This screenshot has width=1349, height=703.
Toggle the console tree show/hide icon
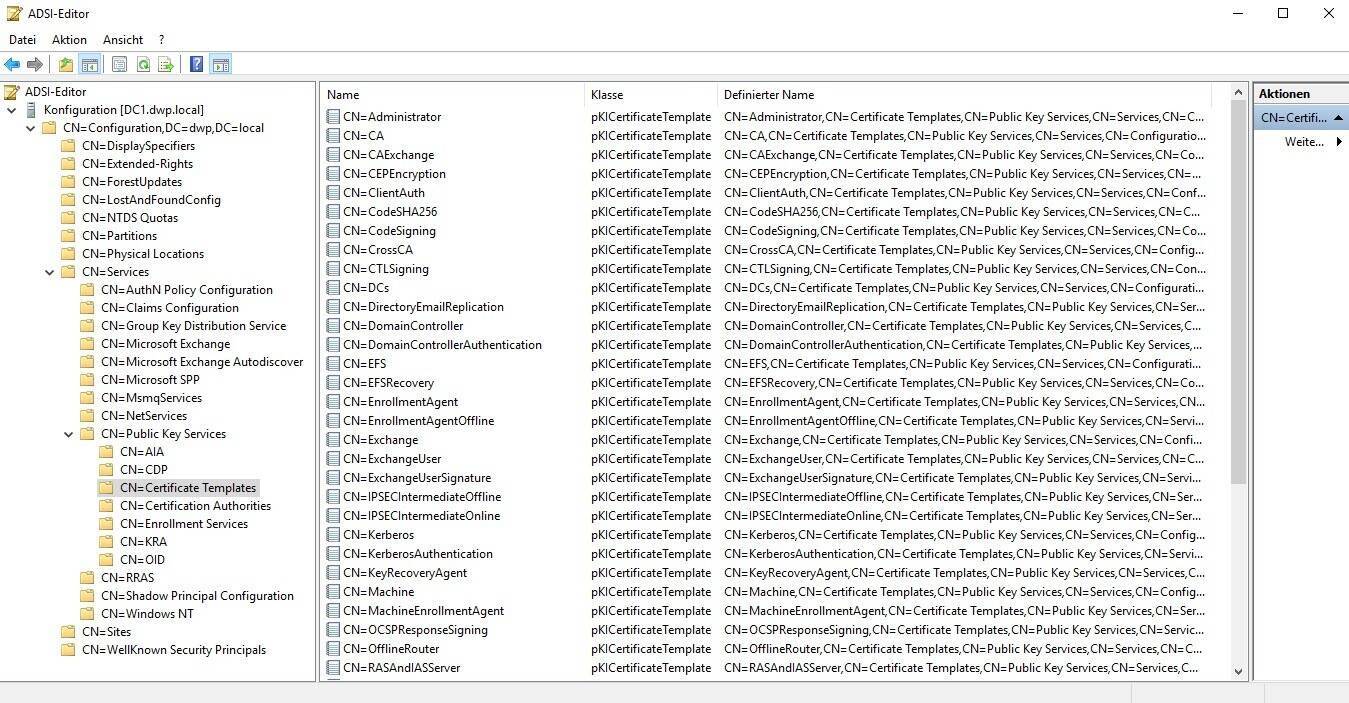[x=90, y=65]
